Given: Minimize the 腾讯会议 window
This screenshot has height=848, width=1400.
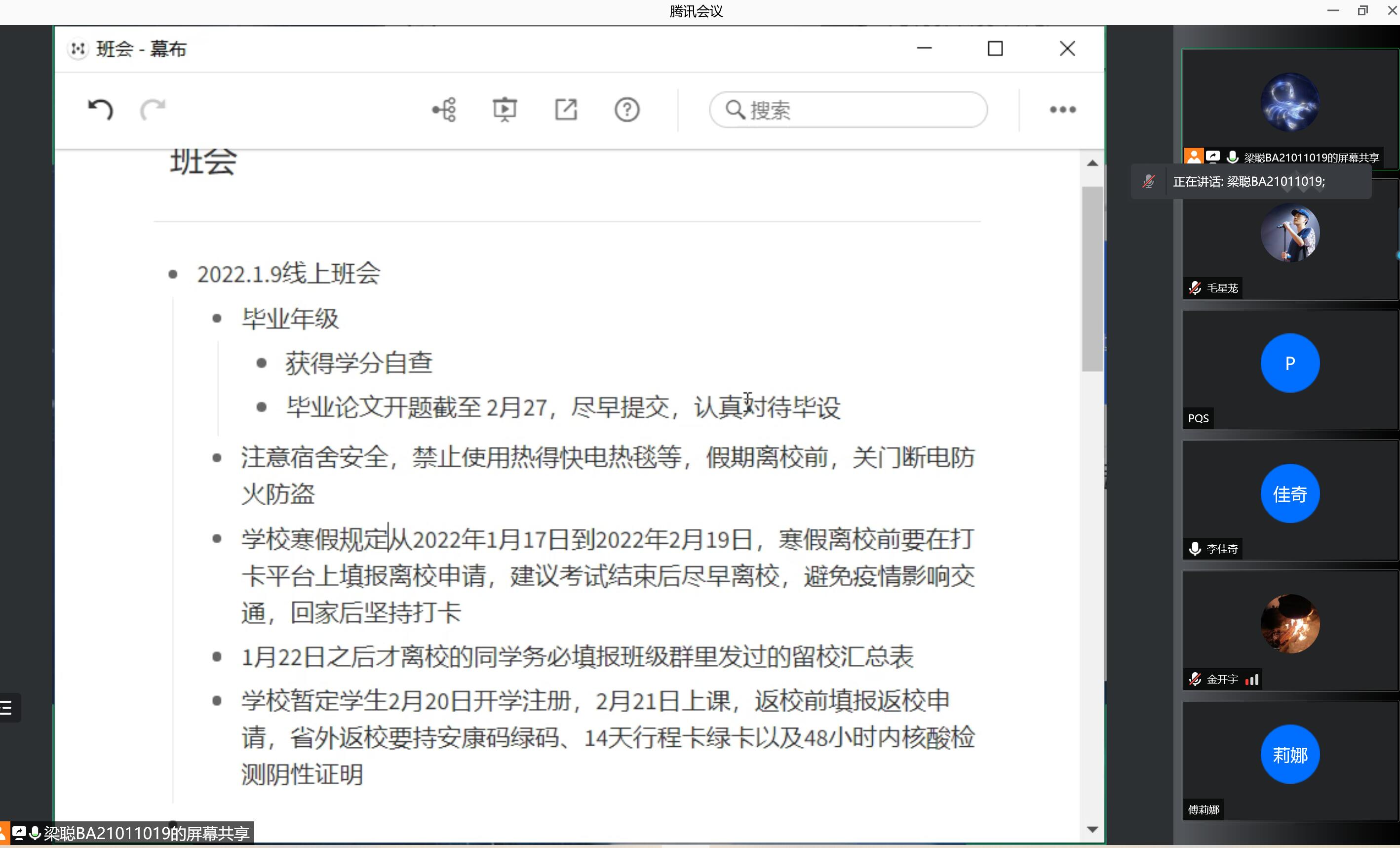Looking at the screenshot, I should pos(1333,11).
